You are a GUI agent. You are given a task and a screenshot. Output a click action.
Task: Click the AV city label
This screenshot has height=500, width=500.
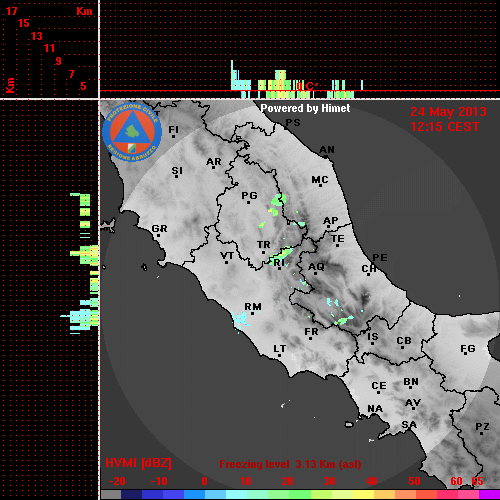(x=413, y=403)
